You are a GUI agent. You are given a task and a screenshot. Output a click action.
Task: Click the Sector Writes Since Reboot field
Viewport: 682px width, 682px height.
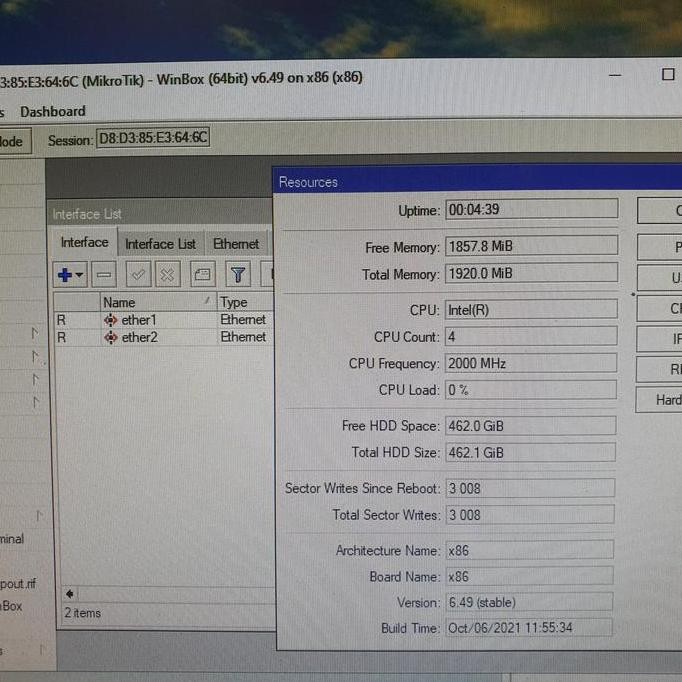pos(531,488)
